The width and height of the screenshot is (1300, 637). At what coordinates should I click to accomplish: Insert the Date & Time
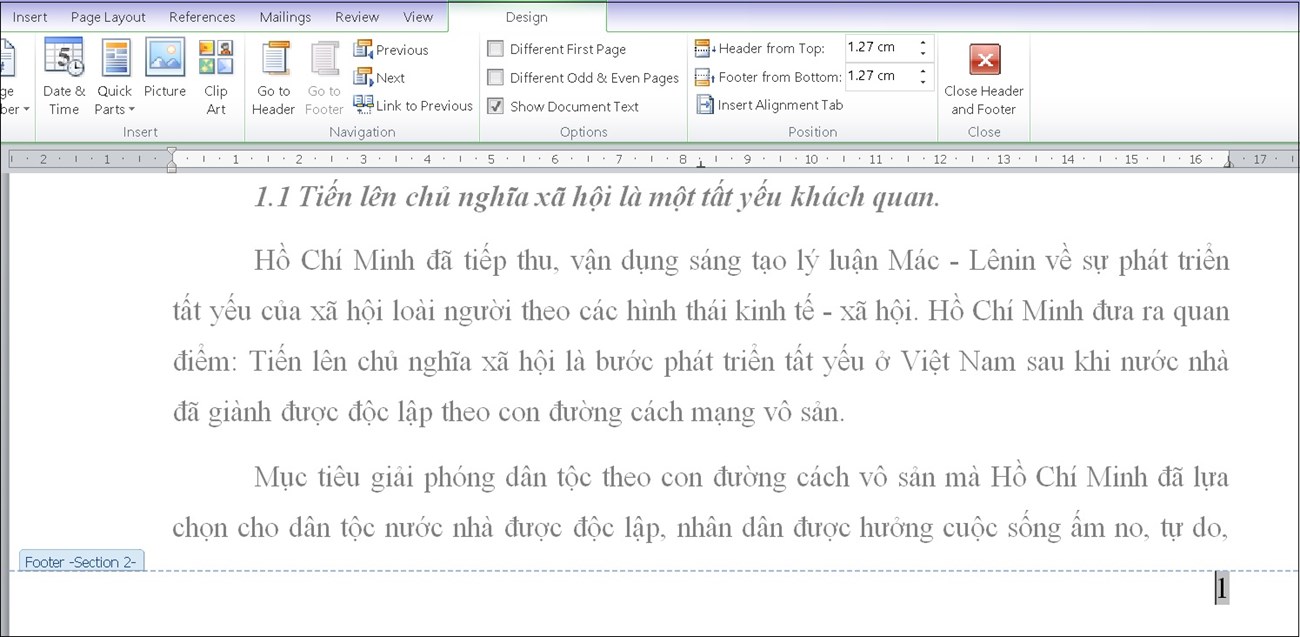tap(63, 75)
